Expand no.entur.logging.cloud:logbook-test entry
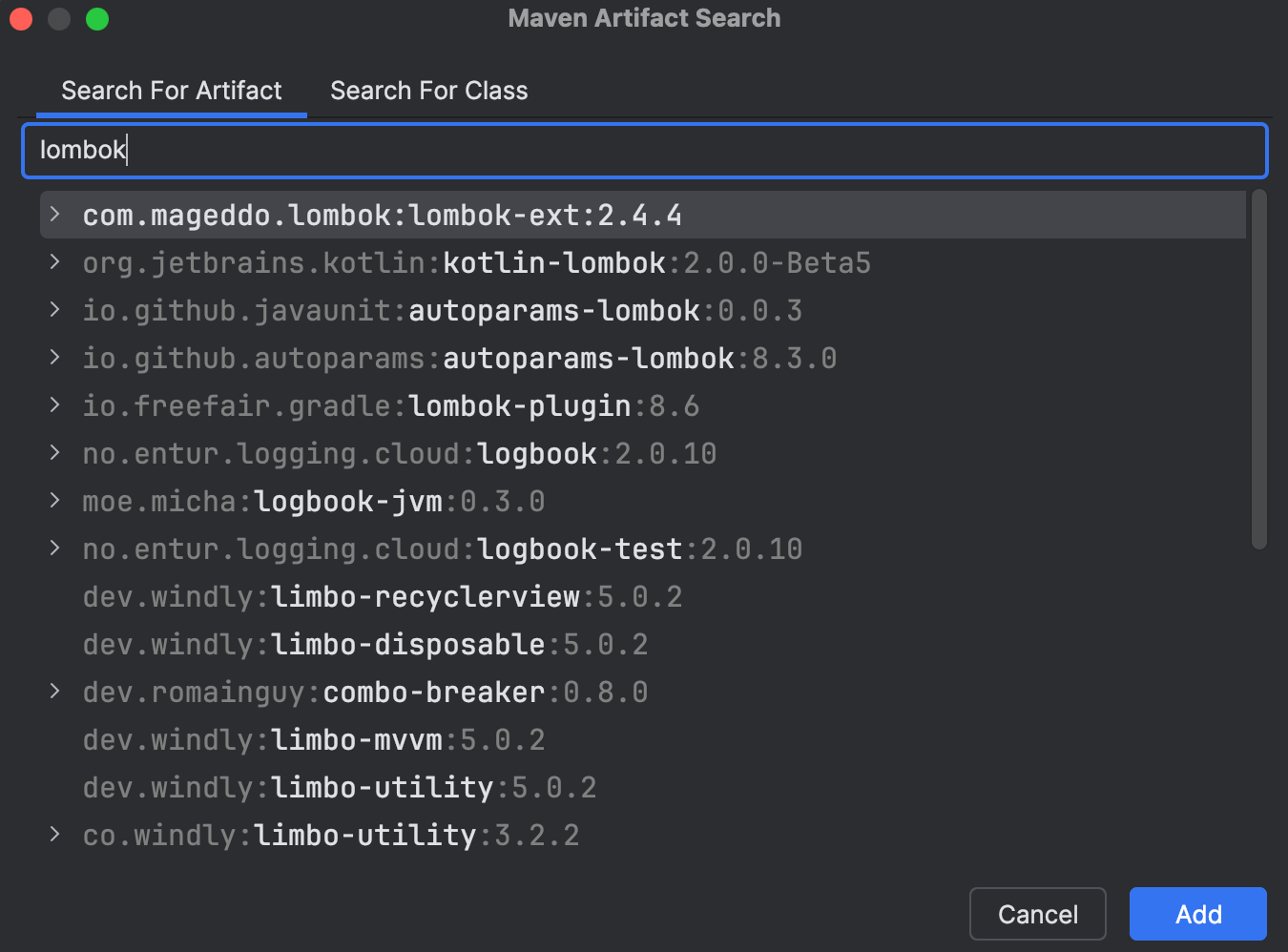1288x952 pixels. click(54, 548)
